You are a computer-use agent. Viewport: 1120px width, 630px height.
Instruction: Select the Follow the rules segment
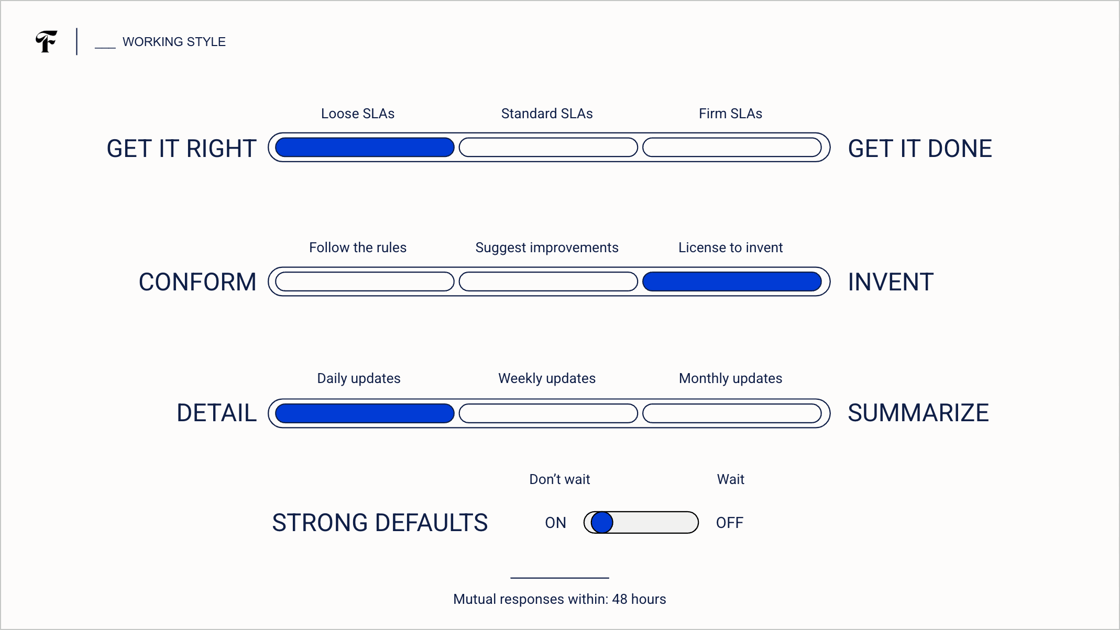tap(365, 281)
